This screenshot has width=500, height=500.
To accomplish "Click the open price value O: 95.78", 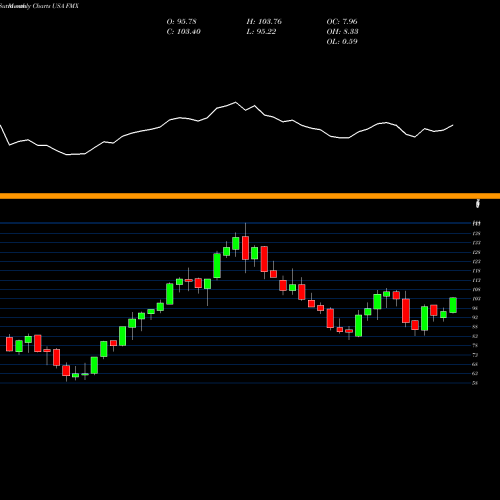I will [181, 22].
